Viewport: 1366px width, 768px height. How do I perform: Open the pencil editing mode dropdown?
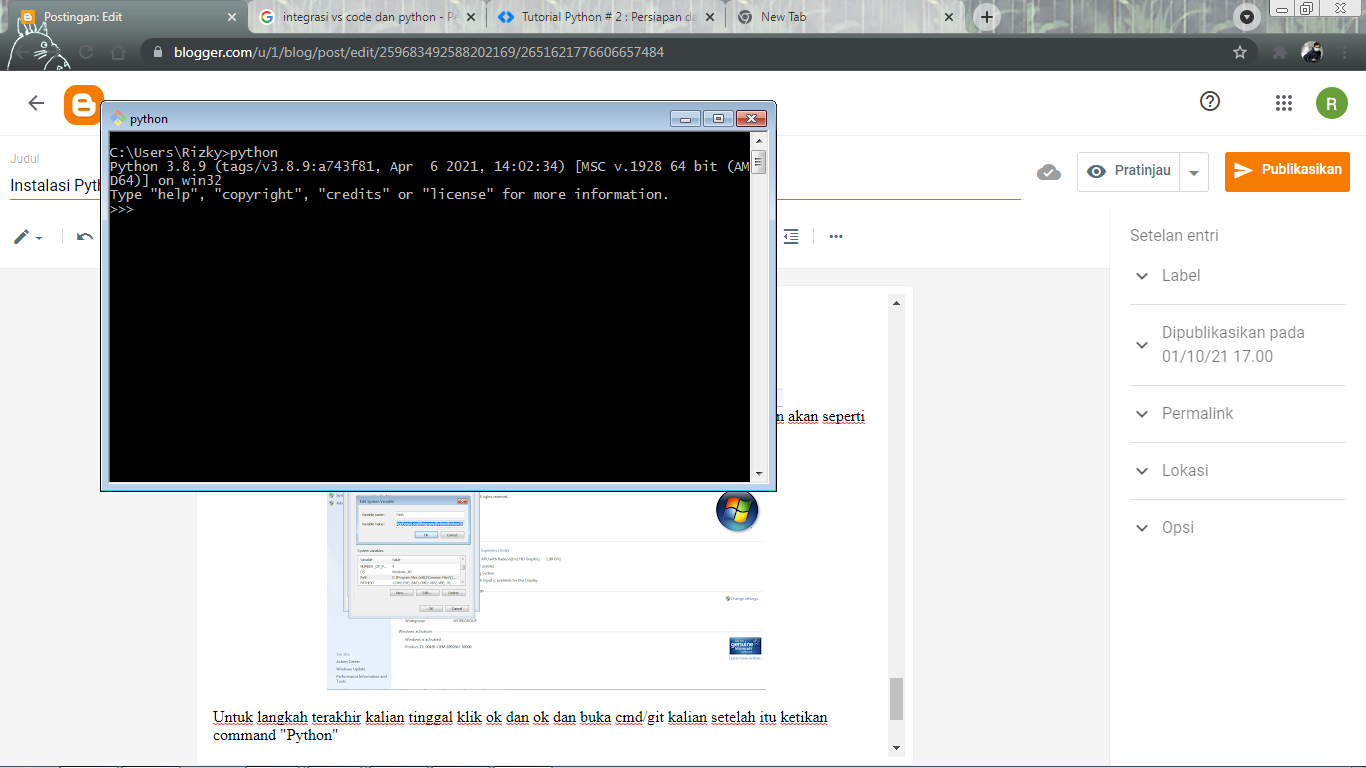(x=28, y=237)
